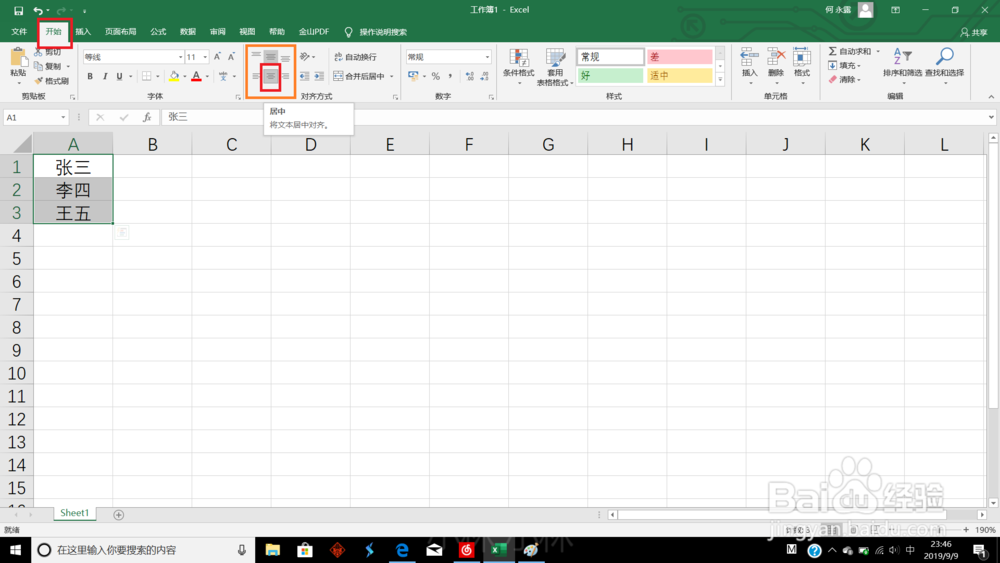The height and width of the screenshot is (563, 1000).
Task: Open the font name box (等线)
Action: (x=133, y=57)
